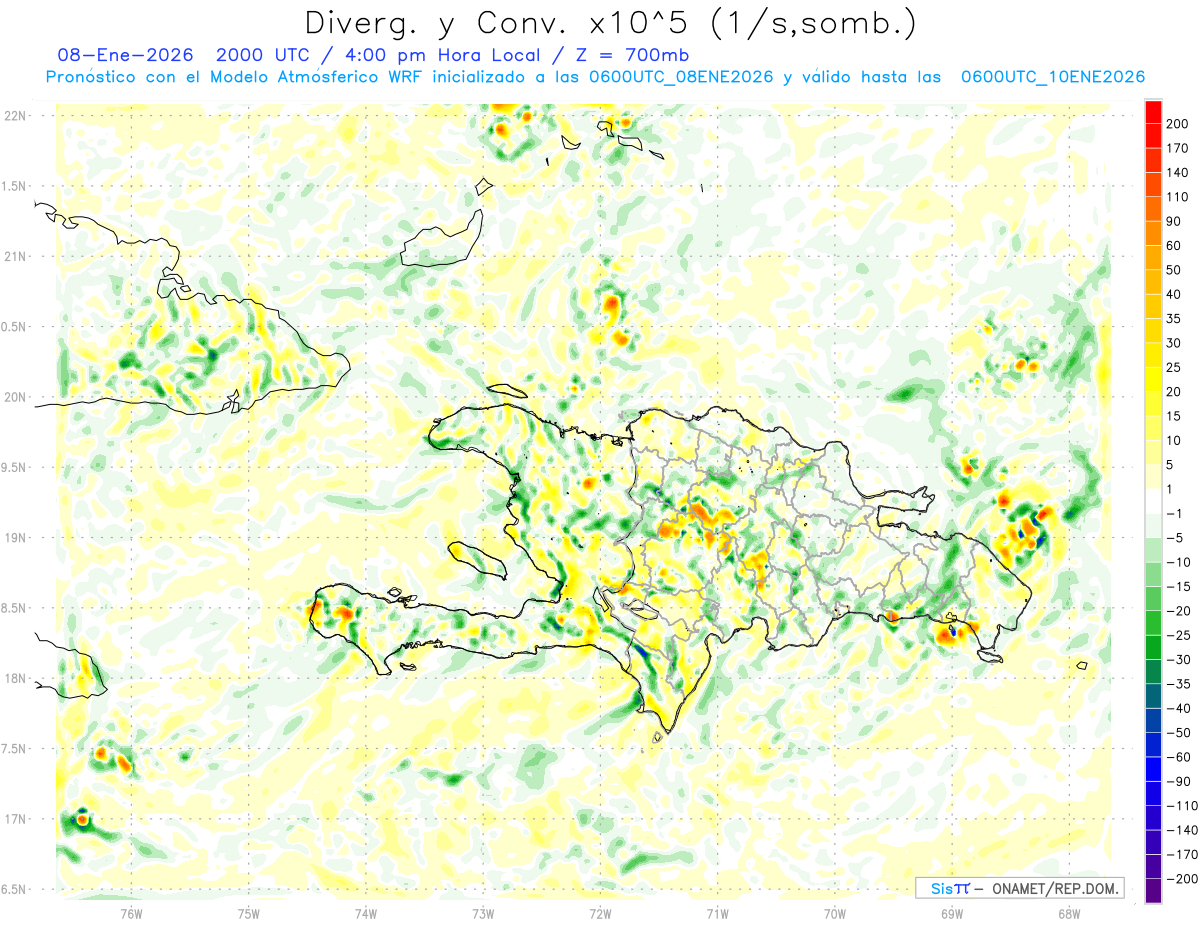Click the '21N' latitude label

[x=14, y=256]
